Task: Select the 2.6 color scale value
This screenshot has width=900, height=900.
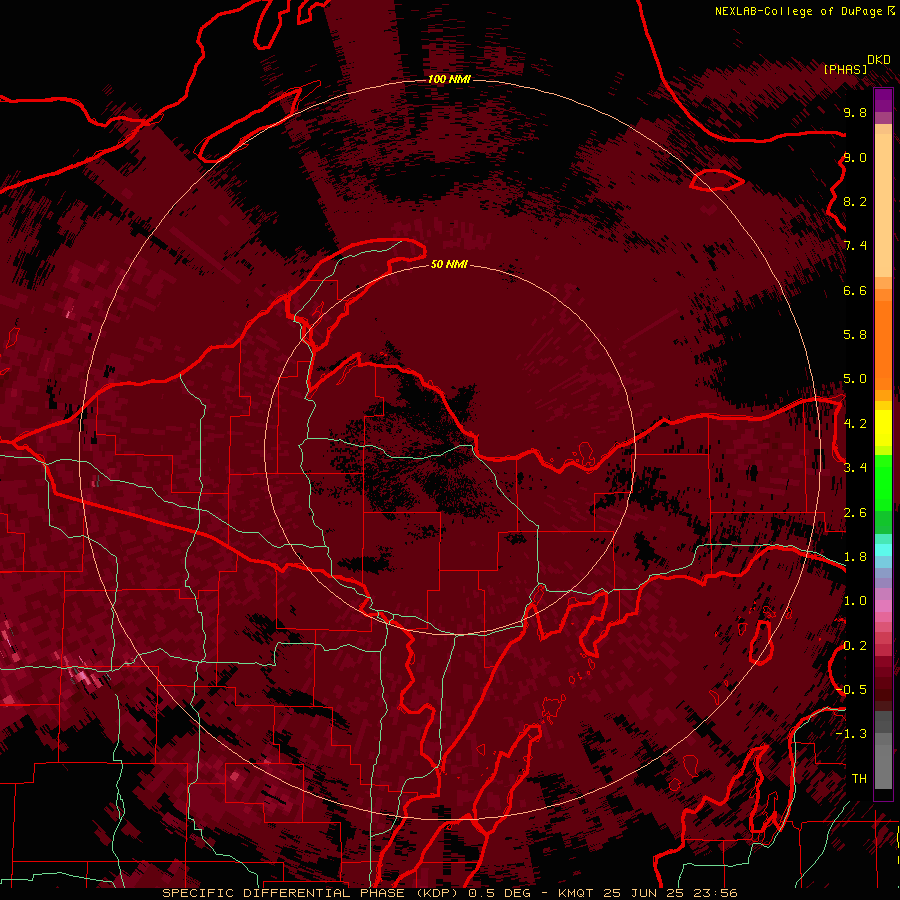Action: pyautogui.click(x=855, y=512)
